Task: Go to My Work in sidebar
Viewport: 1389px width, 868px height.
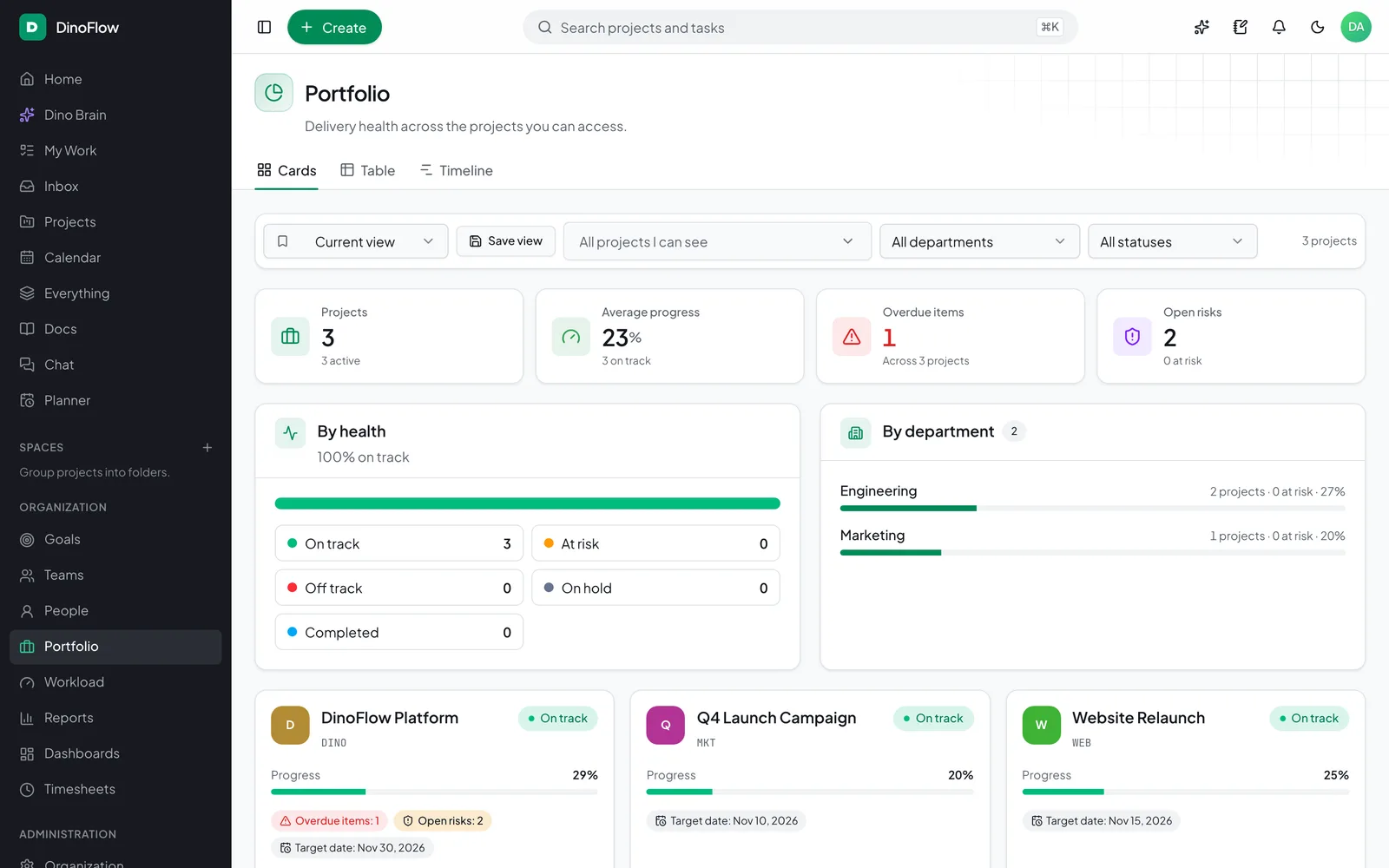Action: pos(115,150)
